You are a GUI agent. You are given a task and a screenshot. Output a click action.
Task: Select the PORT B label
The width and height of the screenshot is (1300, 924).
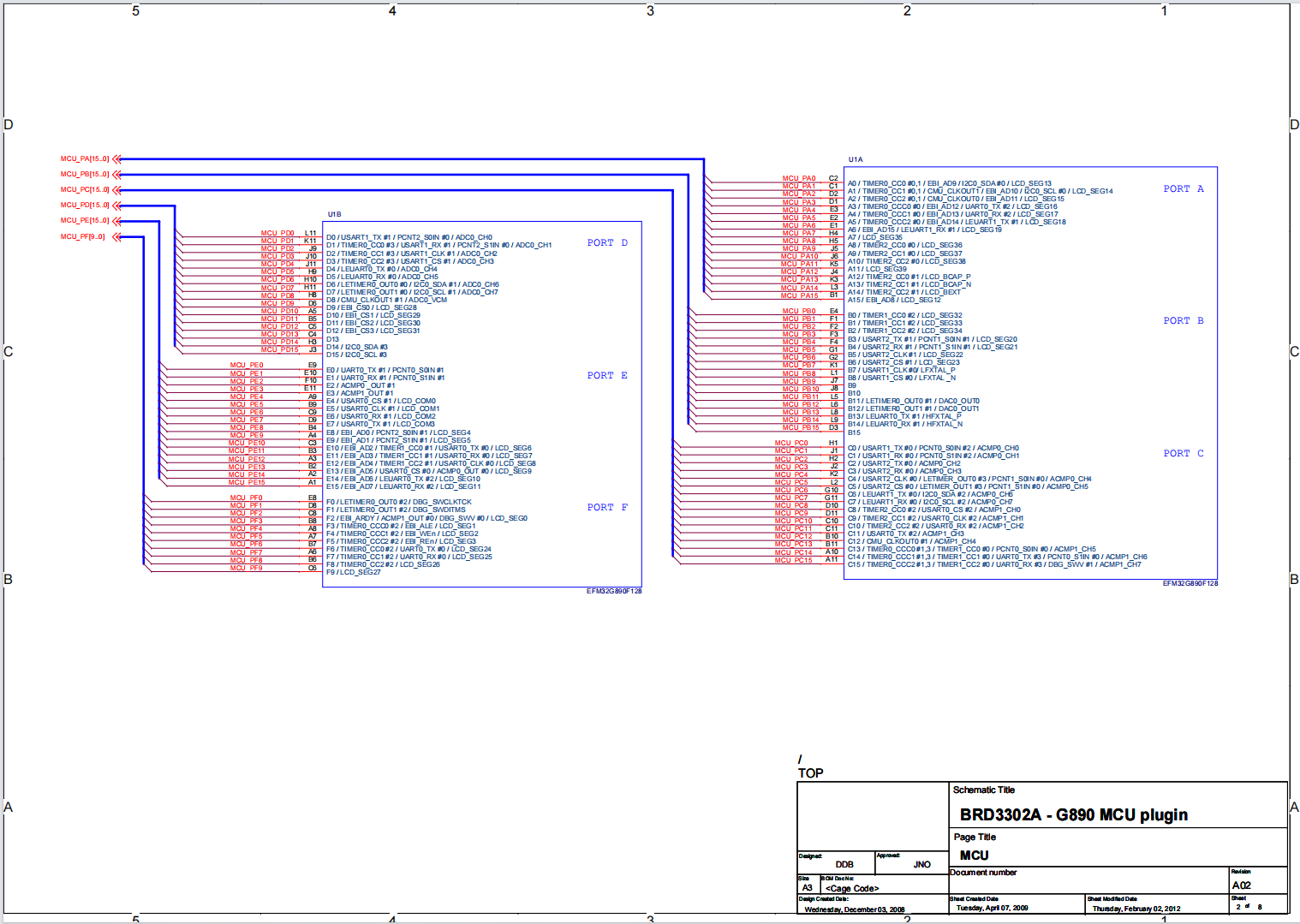coord(1183,321)
